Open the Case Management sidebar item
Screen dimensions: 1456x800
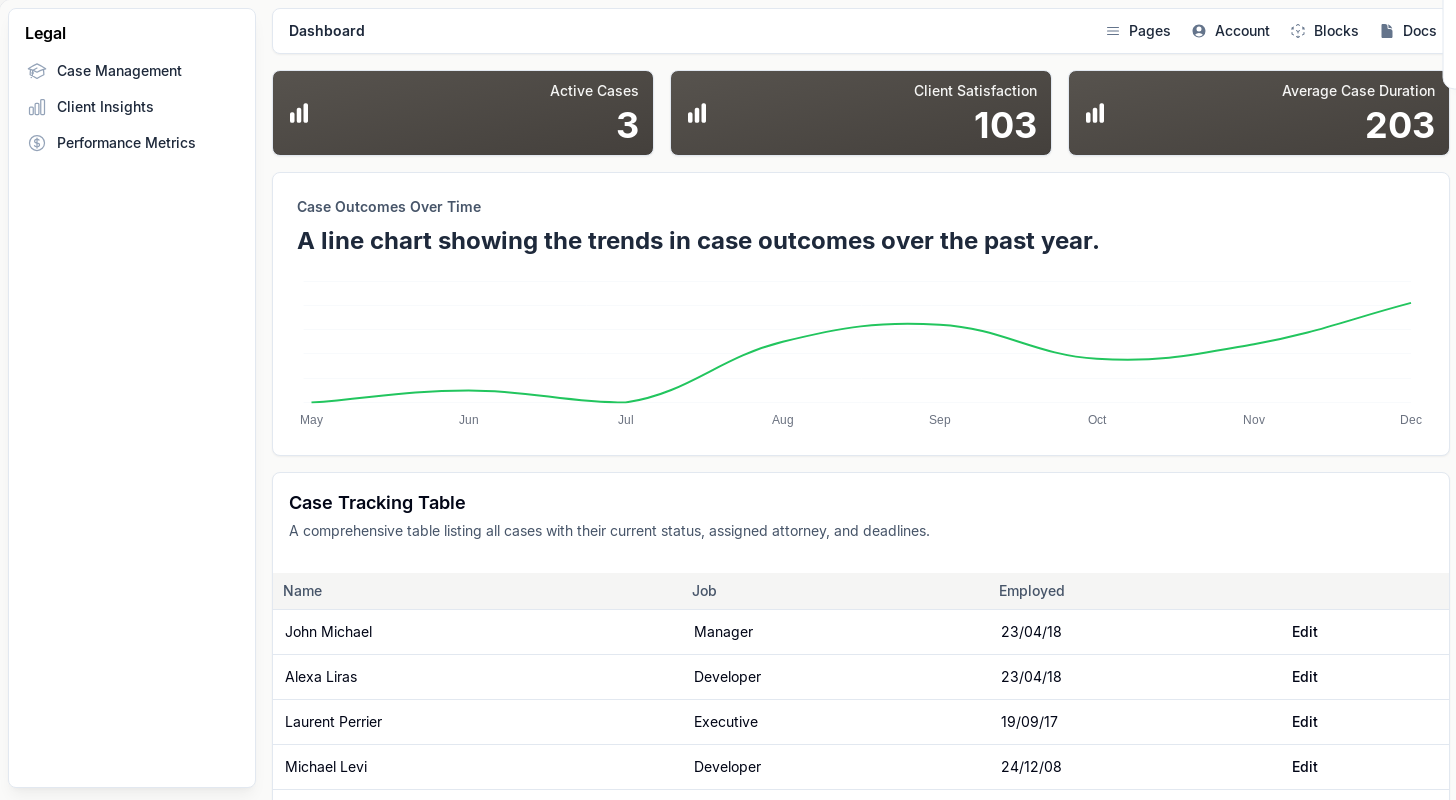click(x=119, y=71)
